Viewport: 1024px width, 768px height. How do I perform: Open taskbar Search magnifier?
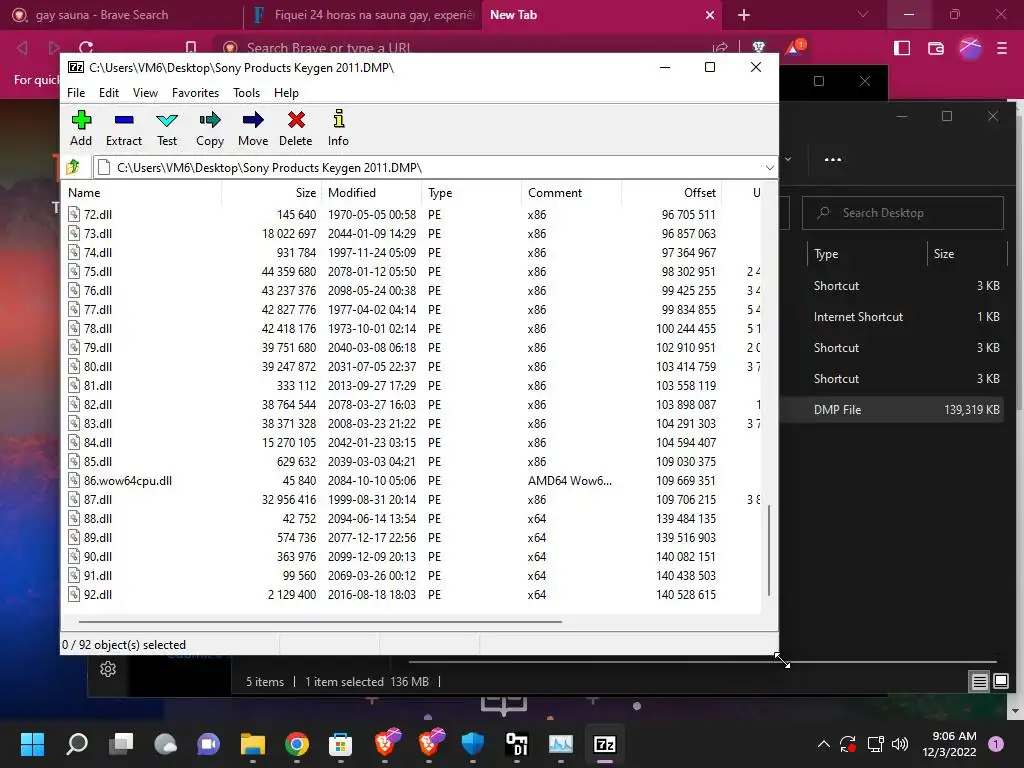point(77,744)
